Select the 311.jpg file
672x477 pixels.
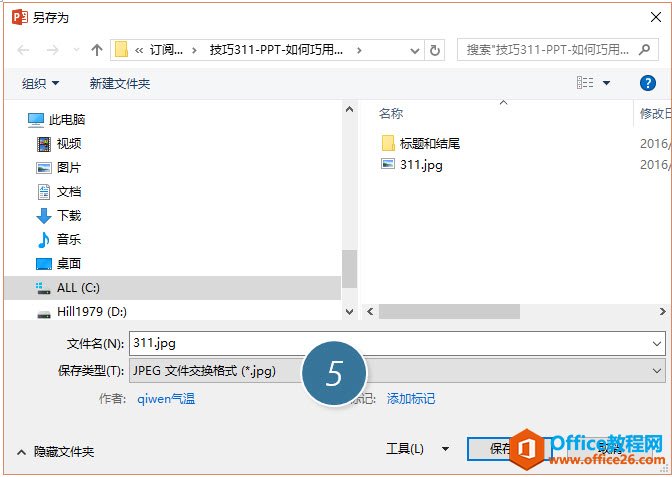click(411, 165)
